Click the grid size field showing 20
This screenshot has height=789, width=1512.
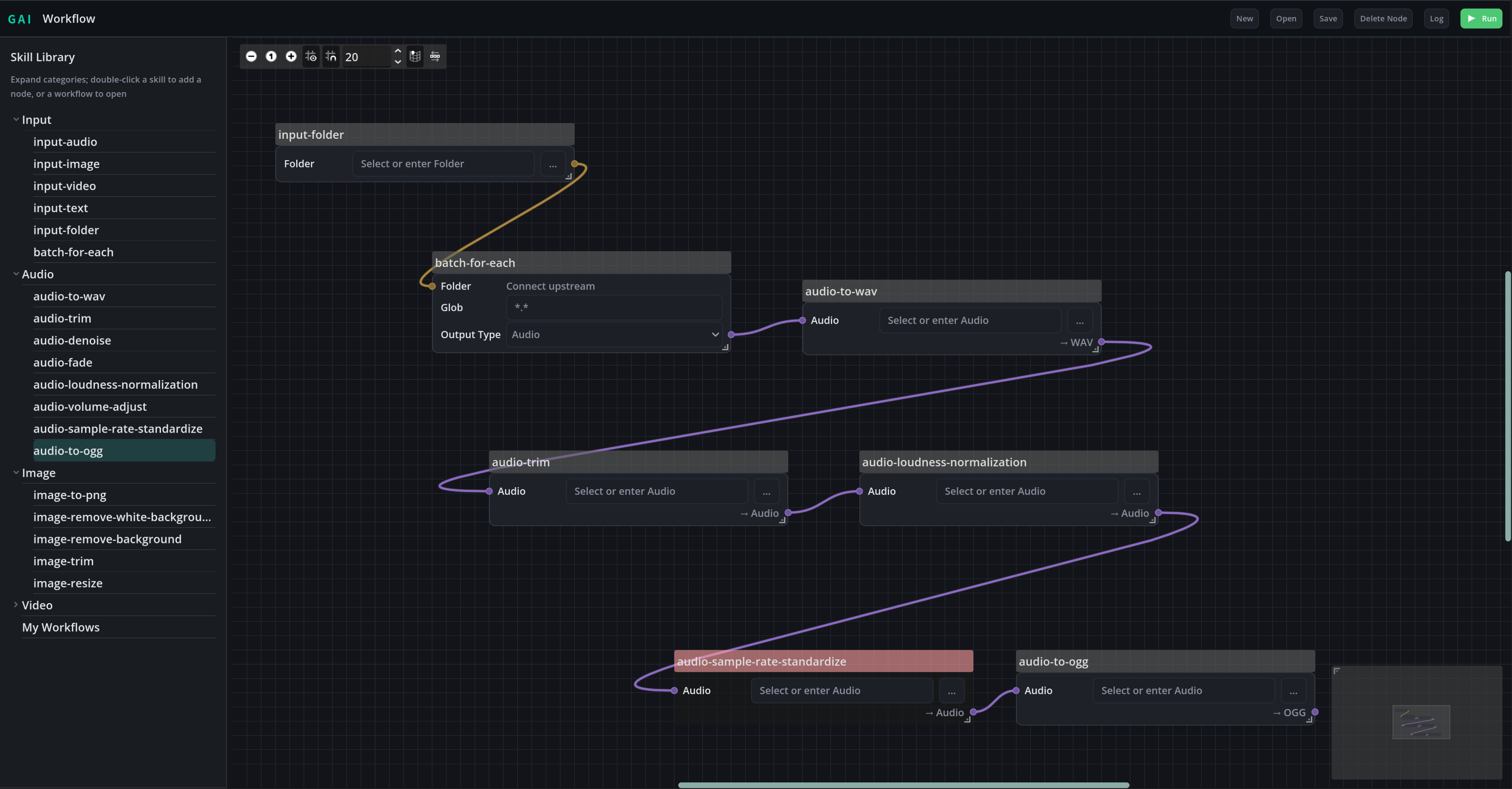point(367,57)
